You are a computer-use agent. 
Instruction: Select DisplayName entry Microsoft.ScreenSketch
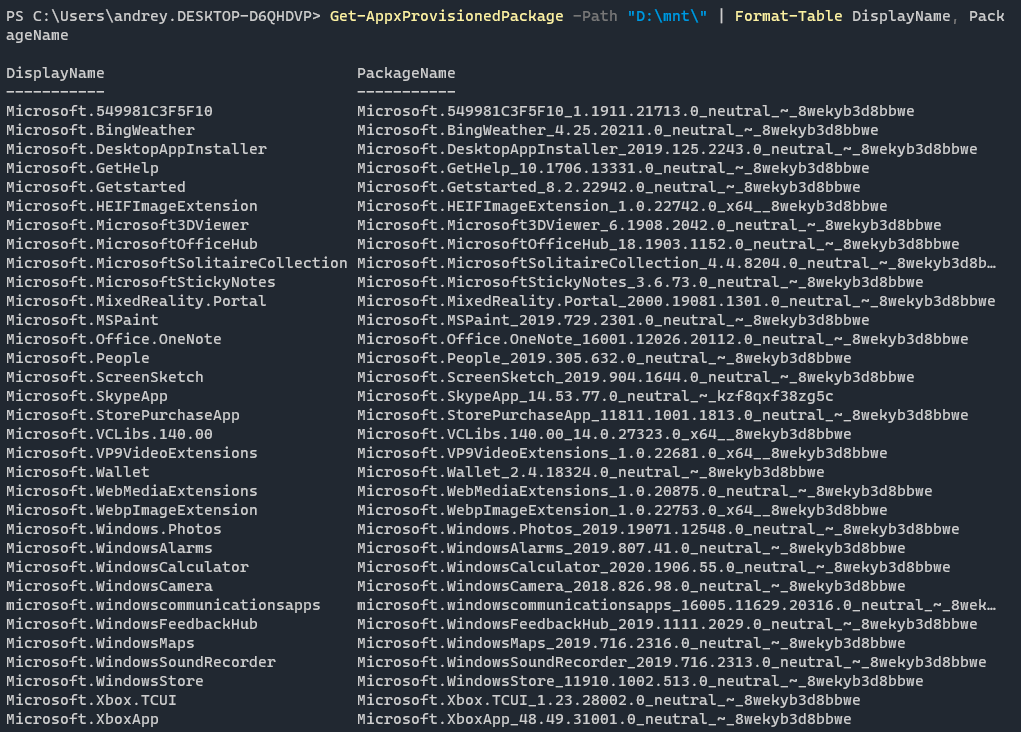(x=105, y=377)
